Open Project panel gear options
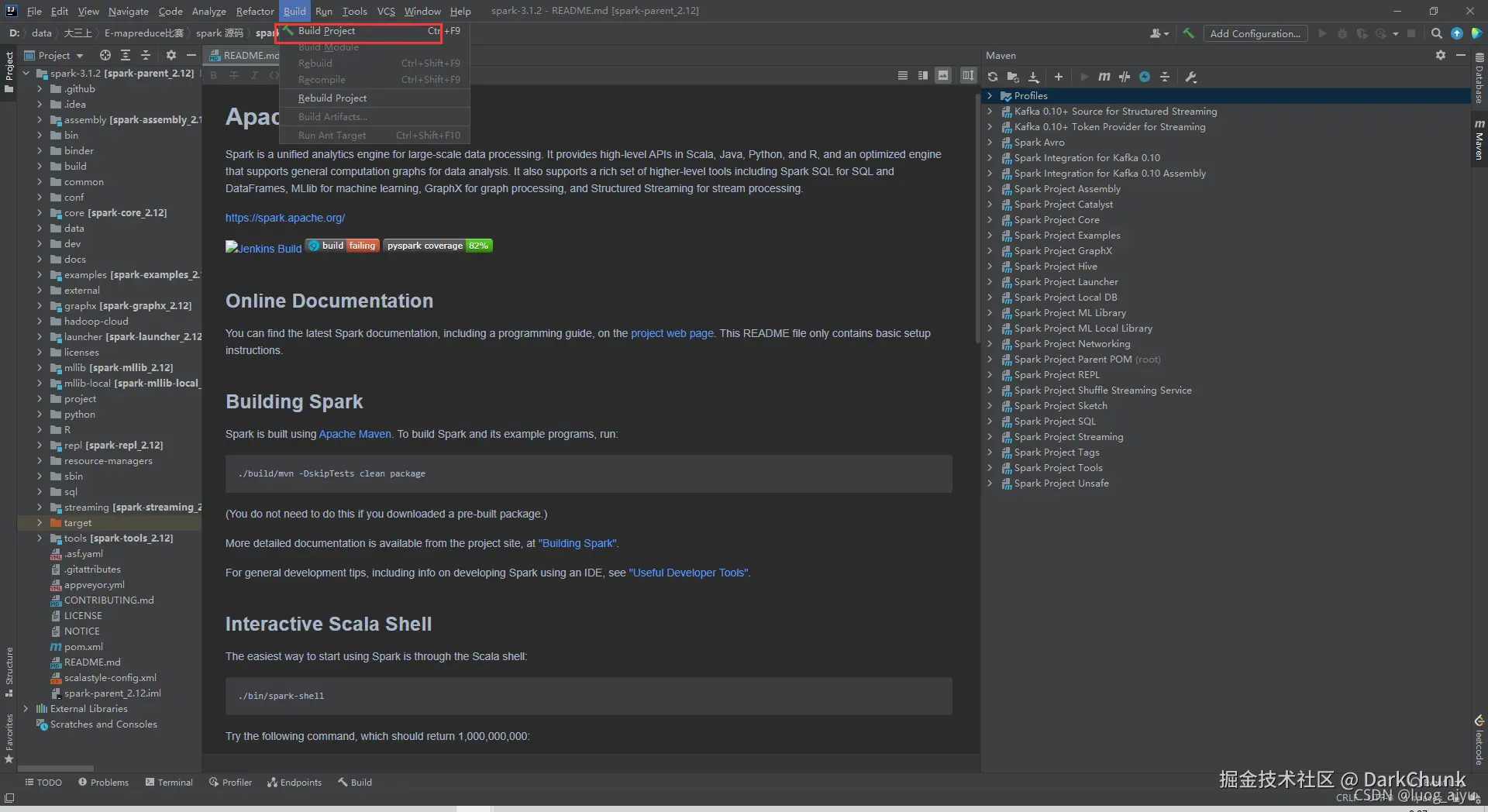1488x812 pixels. 171,55
